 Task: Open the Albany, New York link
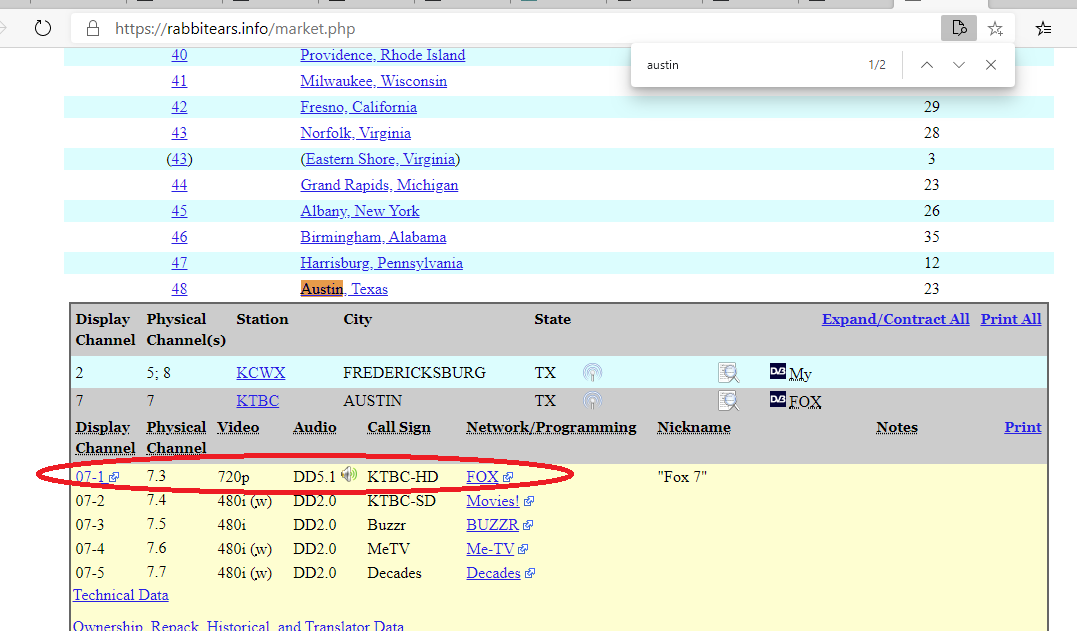360,211
